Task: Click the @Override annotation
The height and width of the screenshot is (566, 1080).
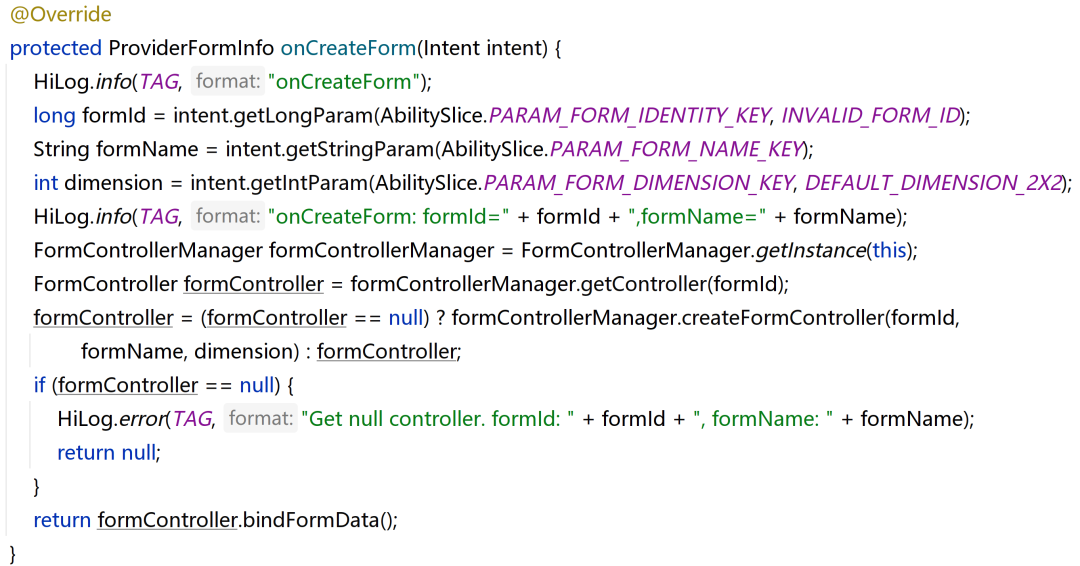Action: point(61,15)
